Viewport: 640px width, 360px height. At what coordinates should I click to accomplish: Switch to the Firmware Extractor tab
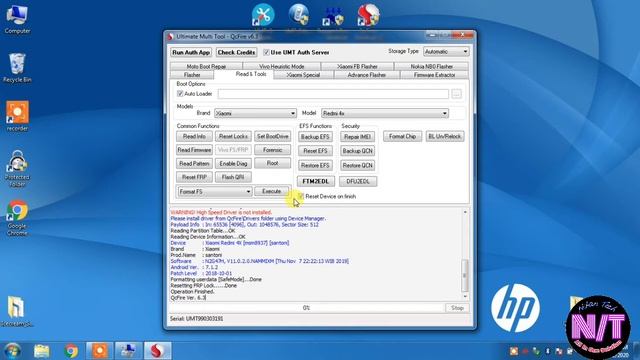pos(434,75)
